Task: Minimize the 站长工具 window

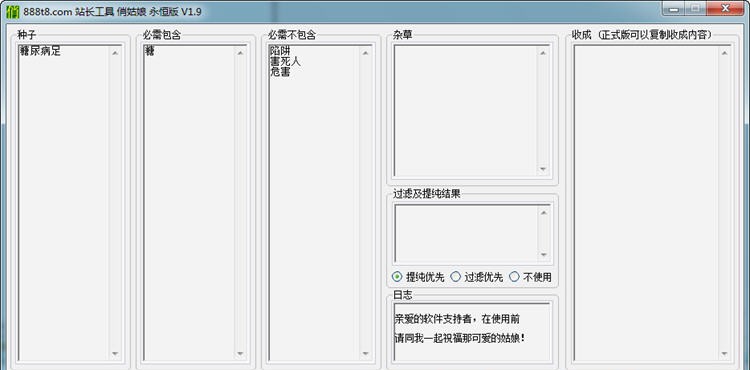Action: (x=674, y=8)
